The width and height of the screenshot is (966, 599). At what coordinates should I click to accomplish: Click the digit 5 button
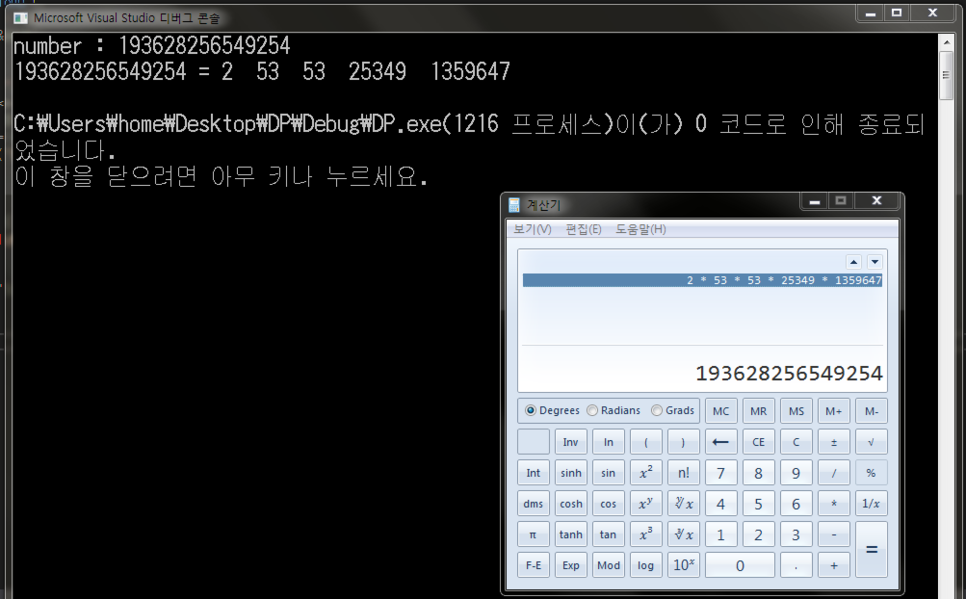point(758,503)
